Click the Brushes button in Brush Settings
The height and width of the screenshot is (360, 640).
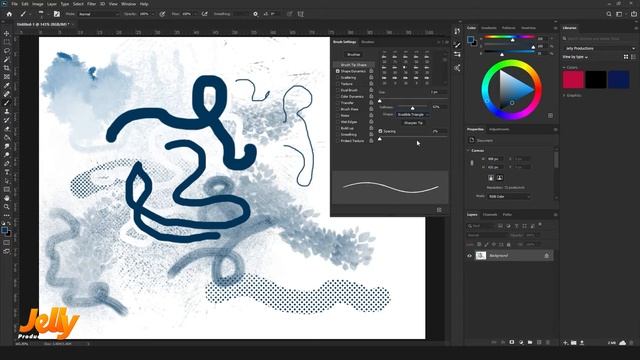[353, 54]
